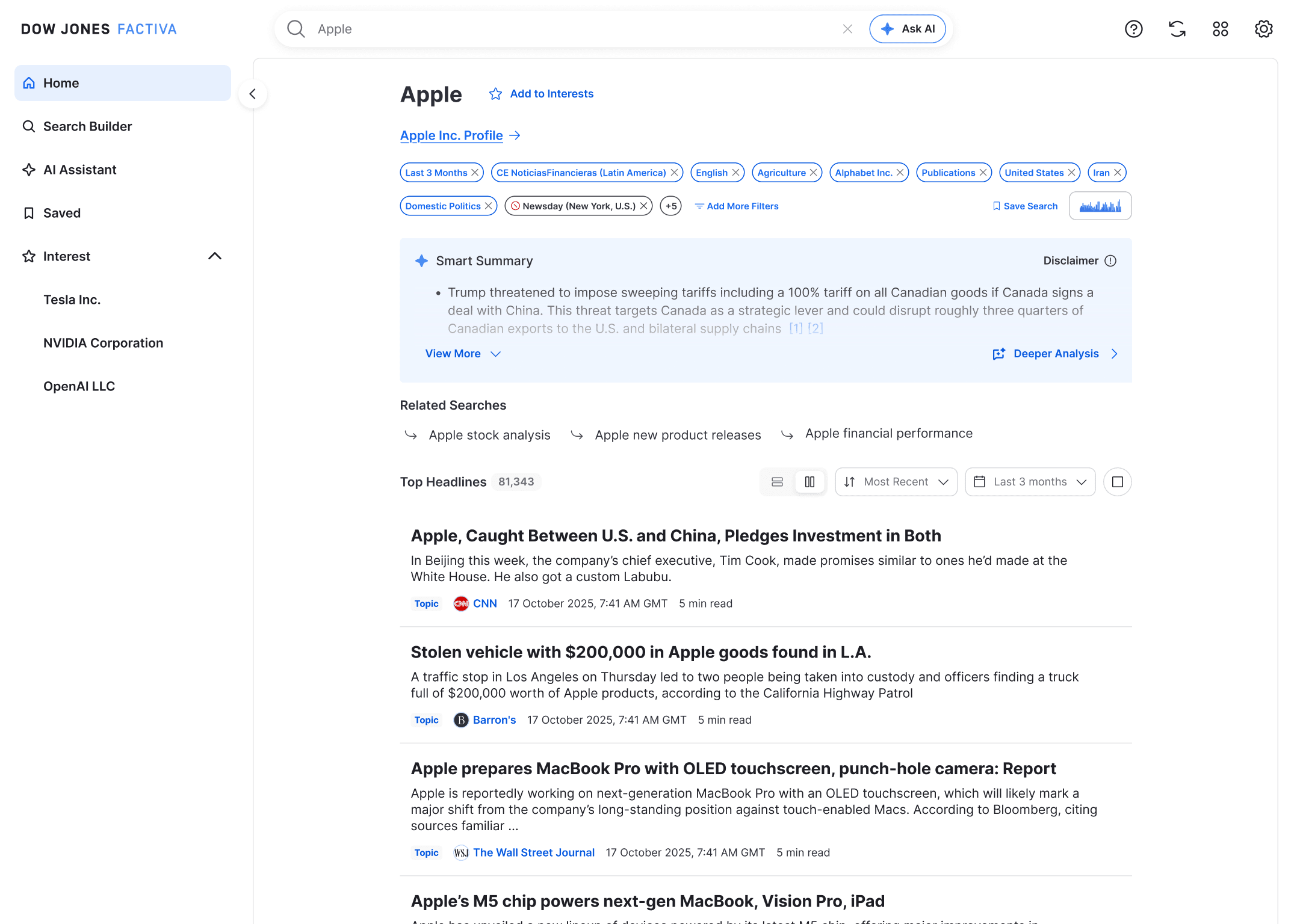Click the magnifier search icon
The height and width of the screenshot is (924, 1300).
click(x=296, y=29)
